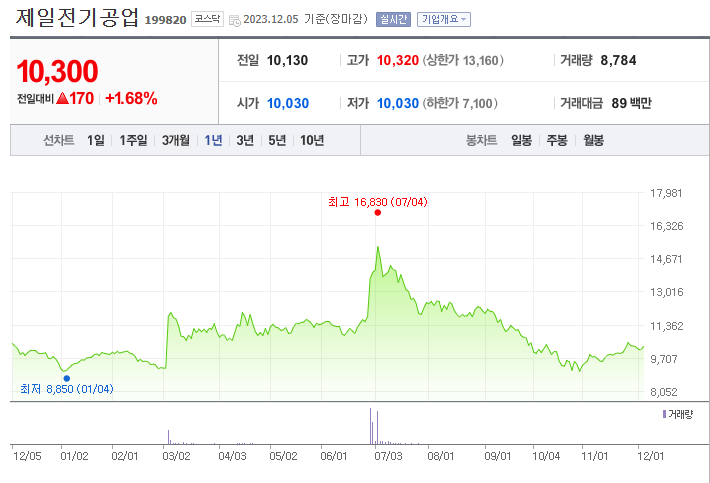Click the 코스닥 market badge
This screenshot has height=483, width=710.
[x=207, y=19]
